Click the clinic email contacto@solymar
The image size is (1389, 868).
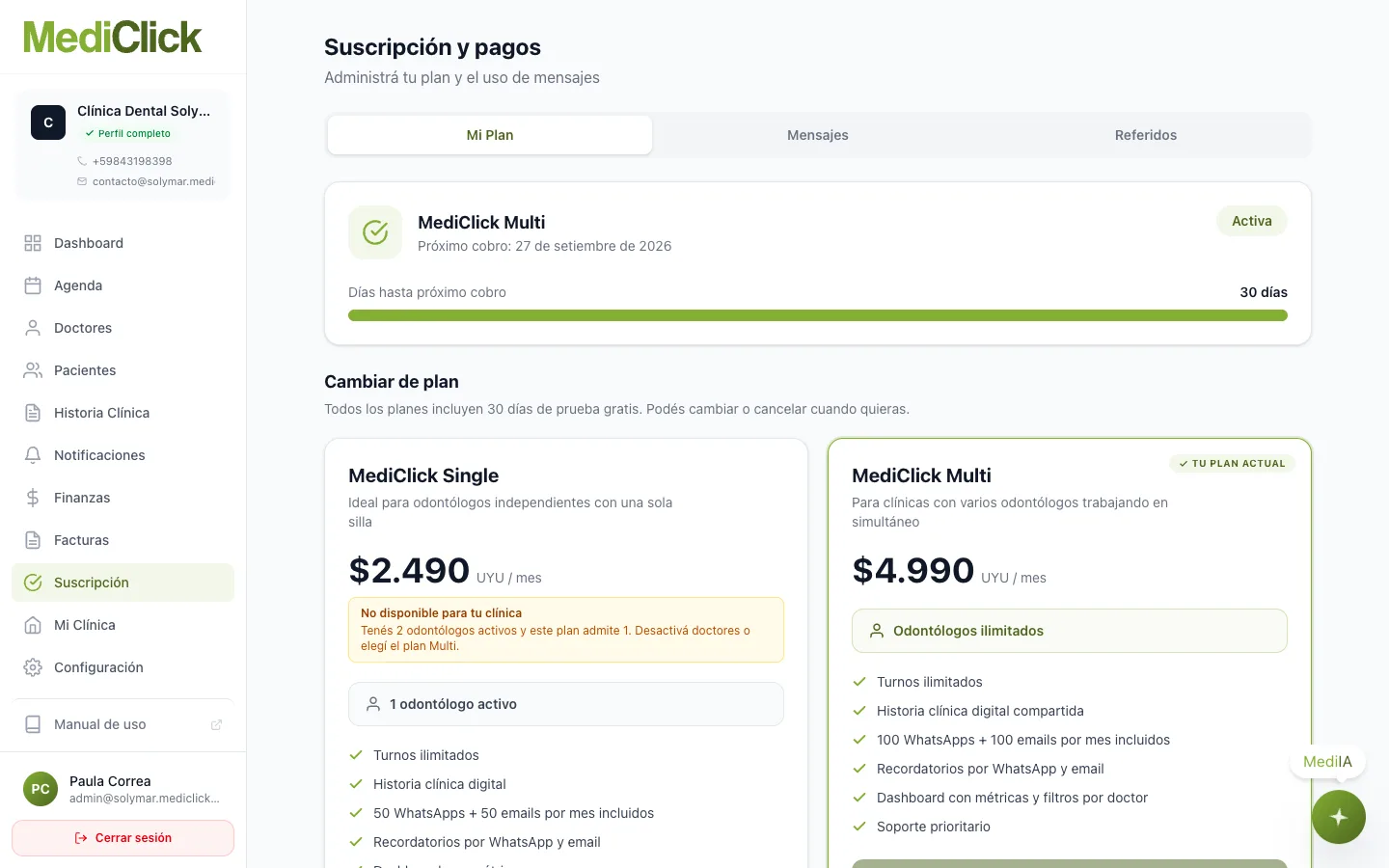pyautogui.click(x=153, y=181)
